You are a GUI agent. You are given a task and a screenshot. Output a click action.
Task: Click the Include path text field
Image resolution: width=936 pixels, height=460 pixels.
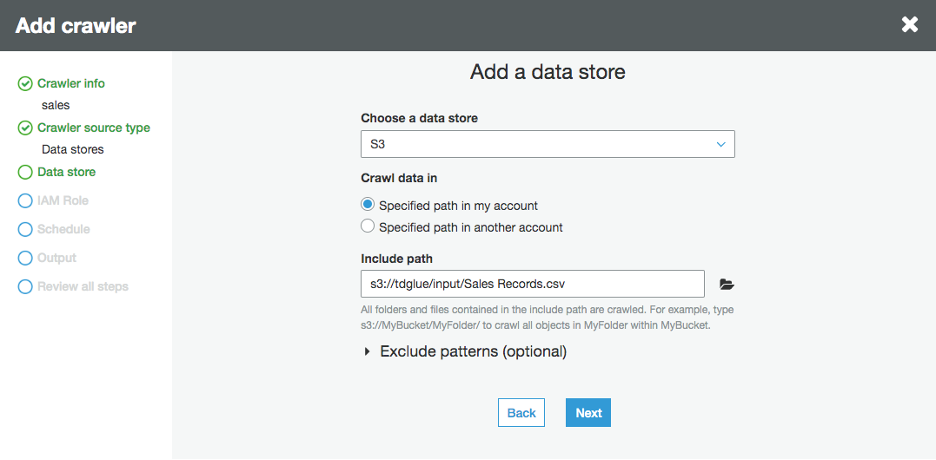(532, 284)
